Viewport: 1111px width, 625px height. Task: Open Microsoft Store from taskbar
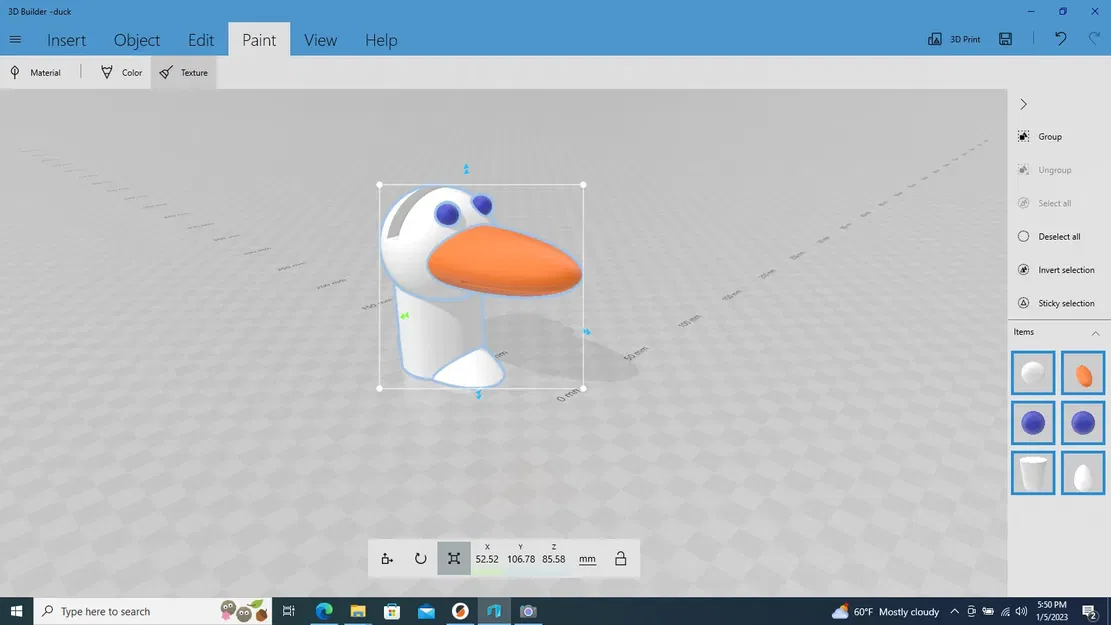(x=392, y=611)
